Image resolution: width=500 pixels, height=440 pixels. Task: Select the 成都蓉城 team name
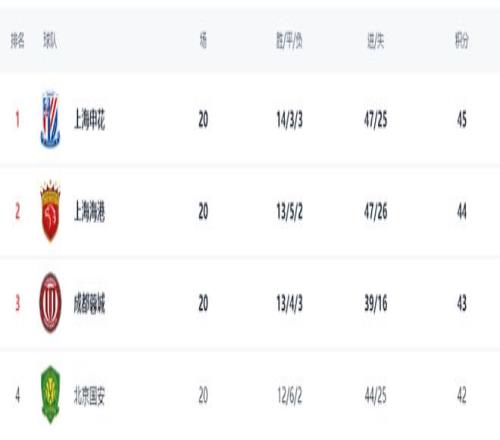89,304
